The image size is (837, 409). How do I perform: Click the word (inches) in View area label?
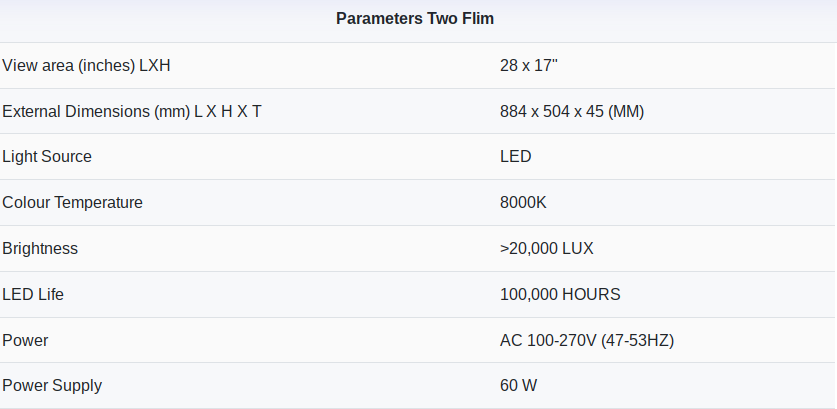click(106, 66)
